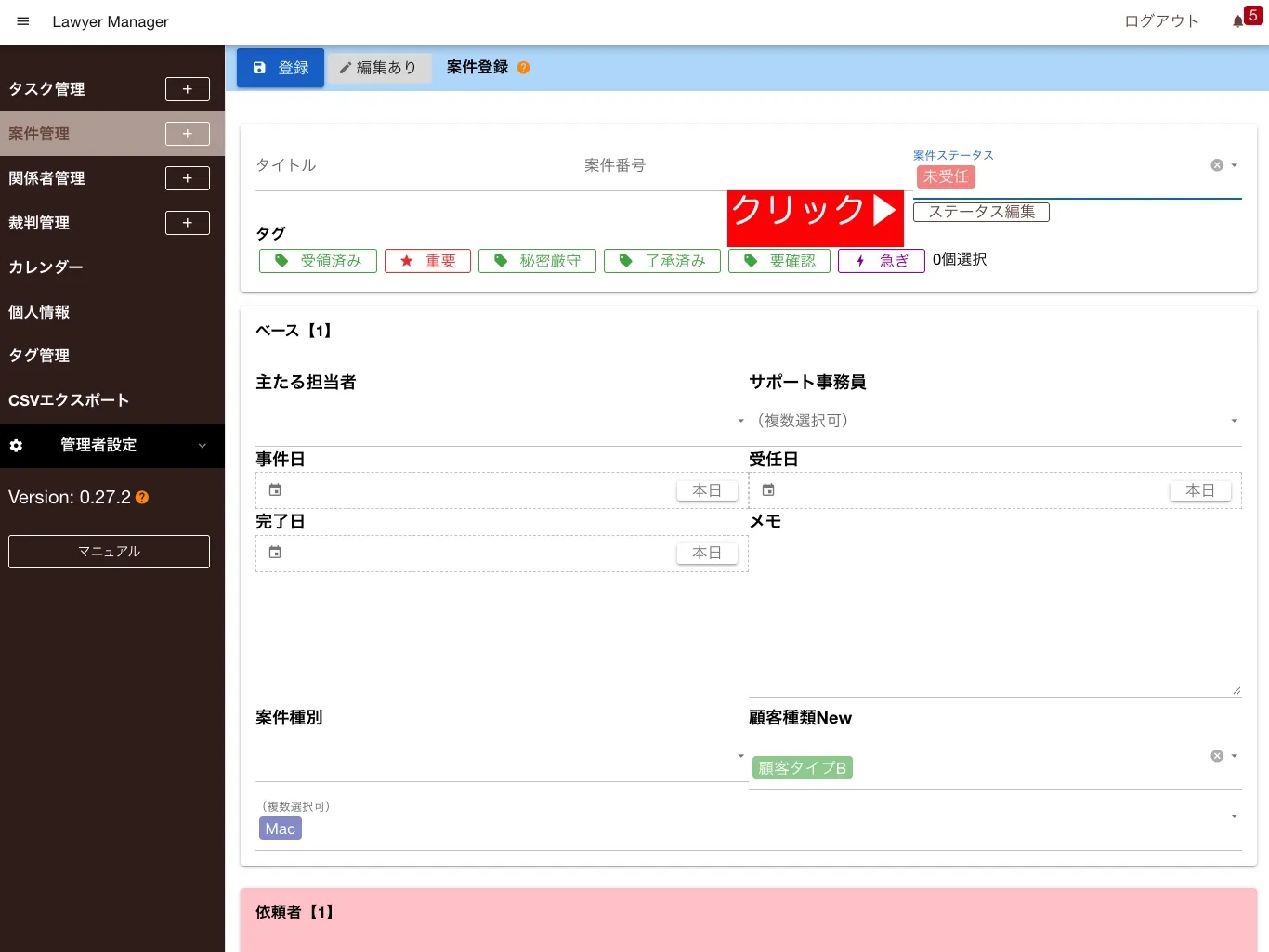
Task: Click the help icon beside 案件登録
Action: click(x=524, y=68)
